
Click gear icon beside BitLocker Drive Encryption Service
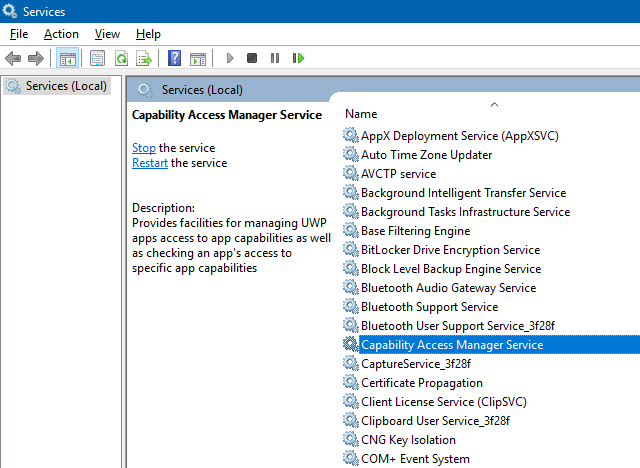tap(351, 249)
